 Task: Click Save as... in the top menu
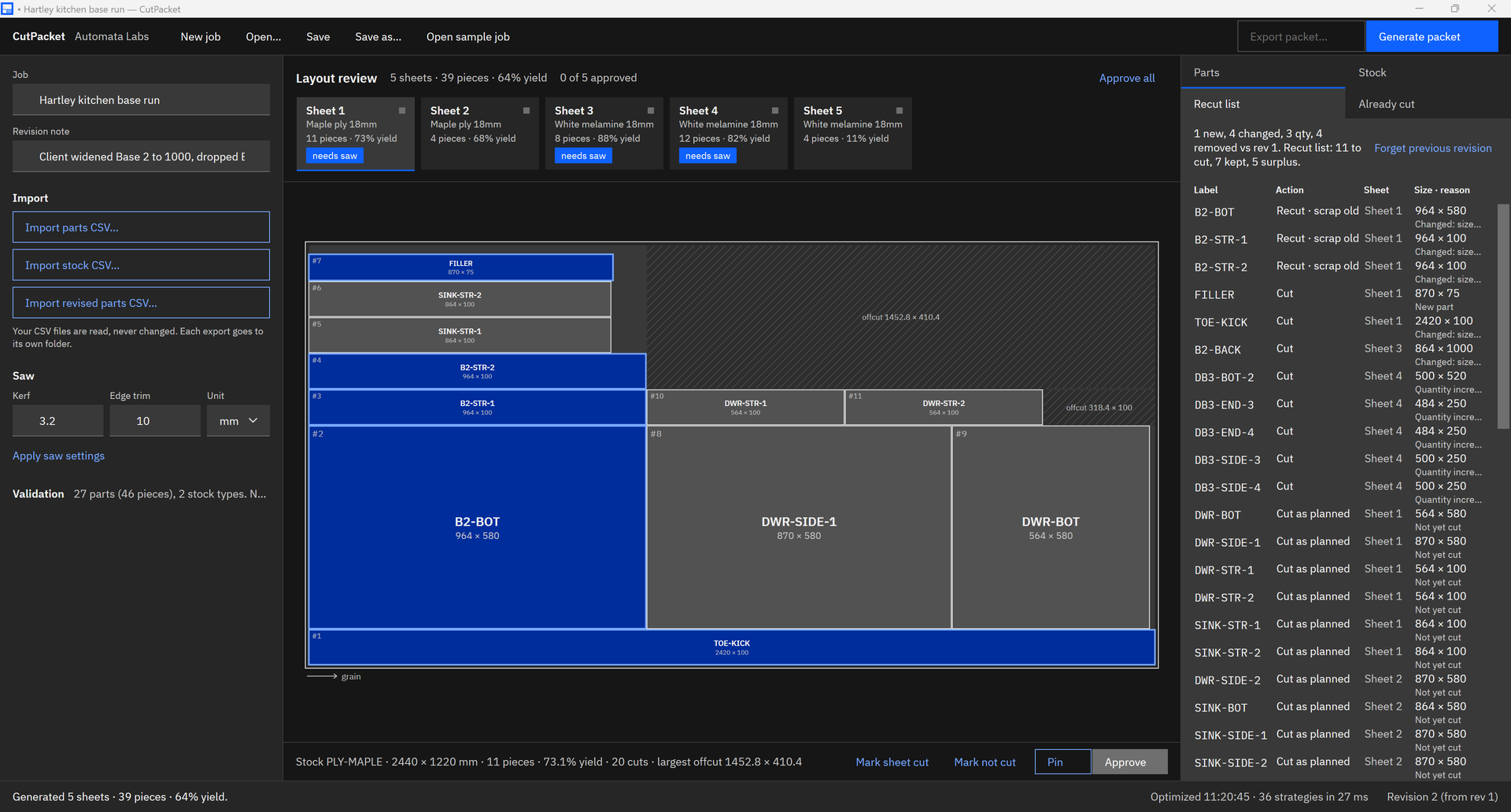tap(378, 37)
